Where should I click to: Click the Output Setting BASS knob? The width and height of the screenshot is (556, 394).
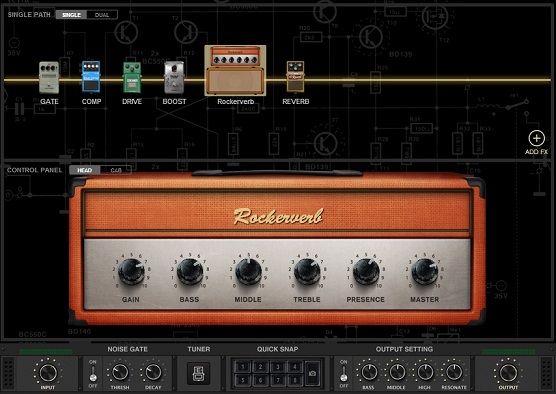(368, 372)
